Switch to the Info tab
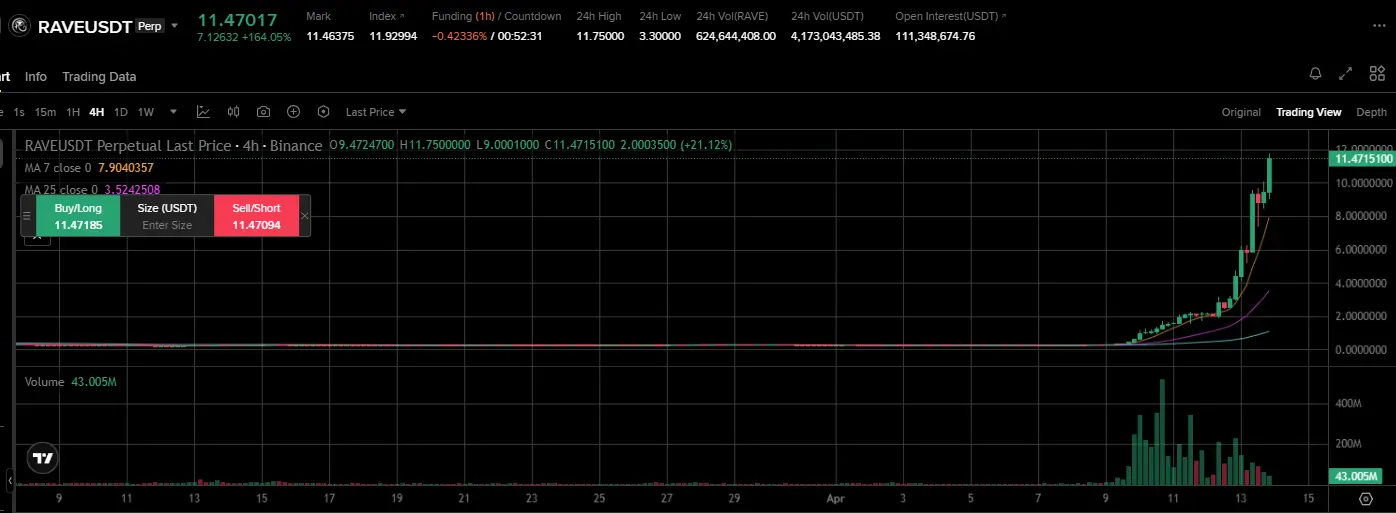Image resolution: width=1396 pixels, height=513 pixels. tap(36, 77)
